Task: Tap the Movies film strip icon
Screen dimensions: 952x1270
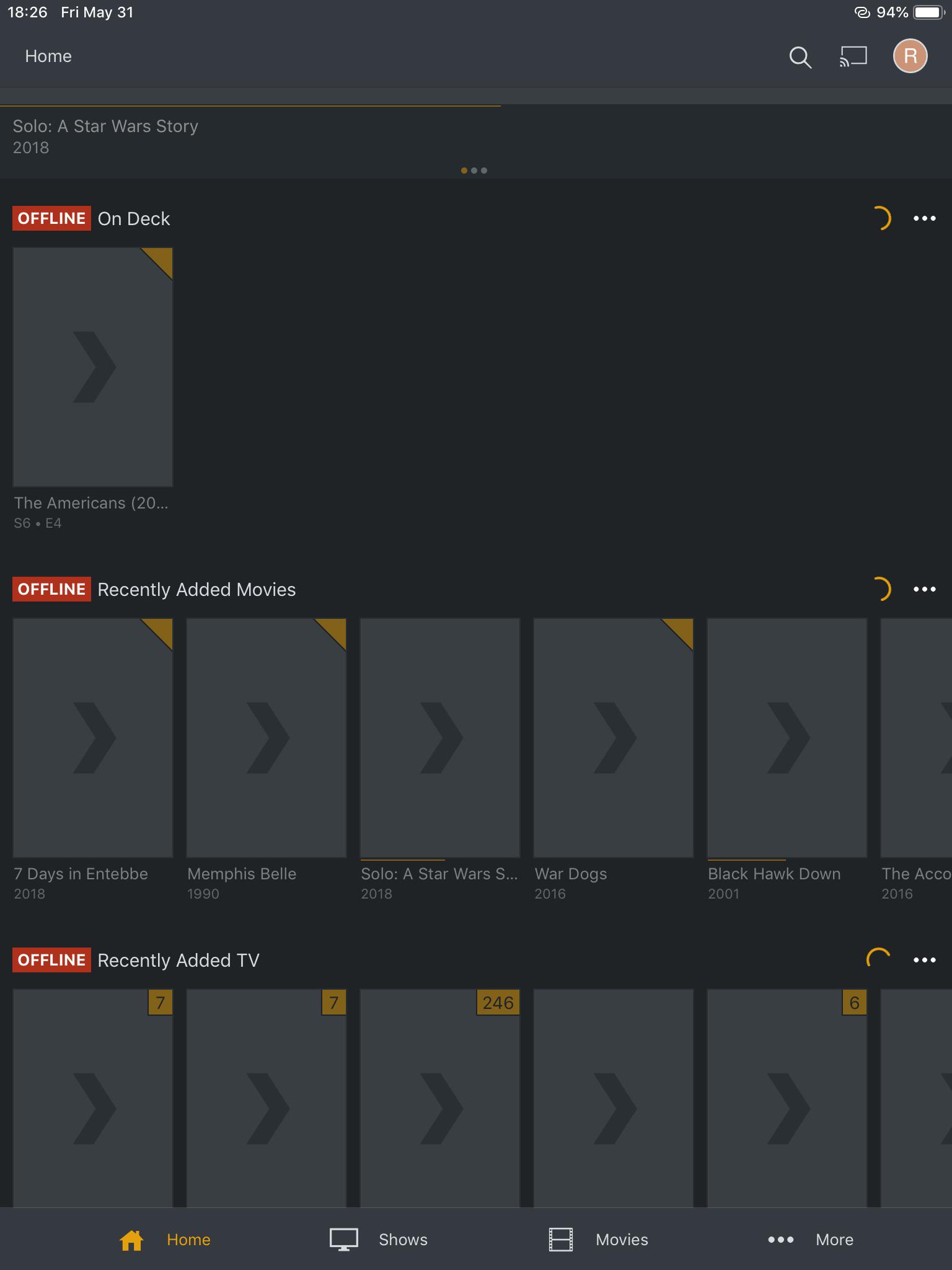Action: [x=561, y=1240]
